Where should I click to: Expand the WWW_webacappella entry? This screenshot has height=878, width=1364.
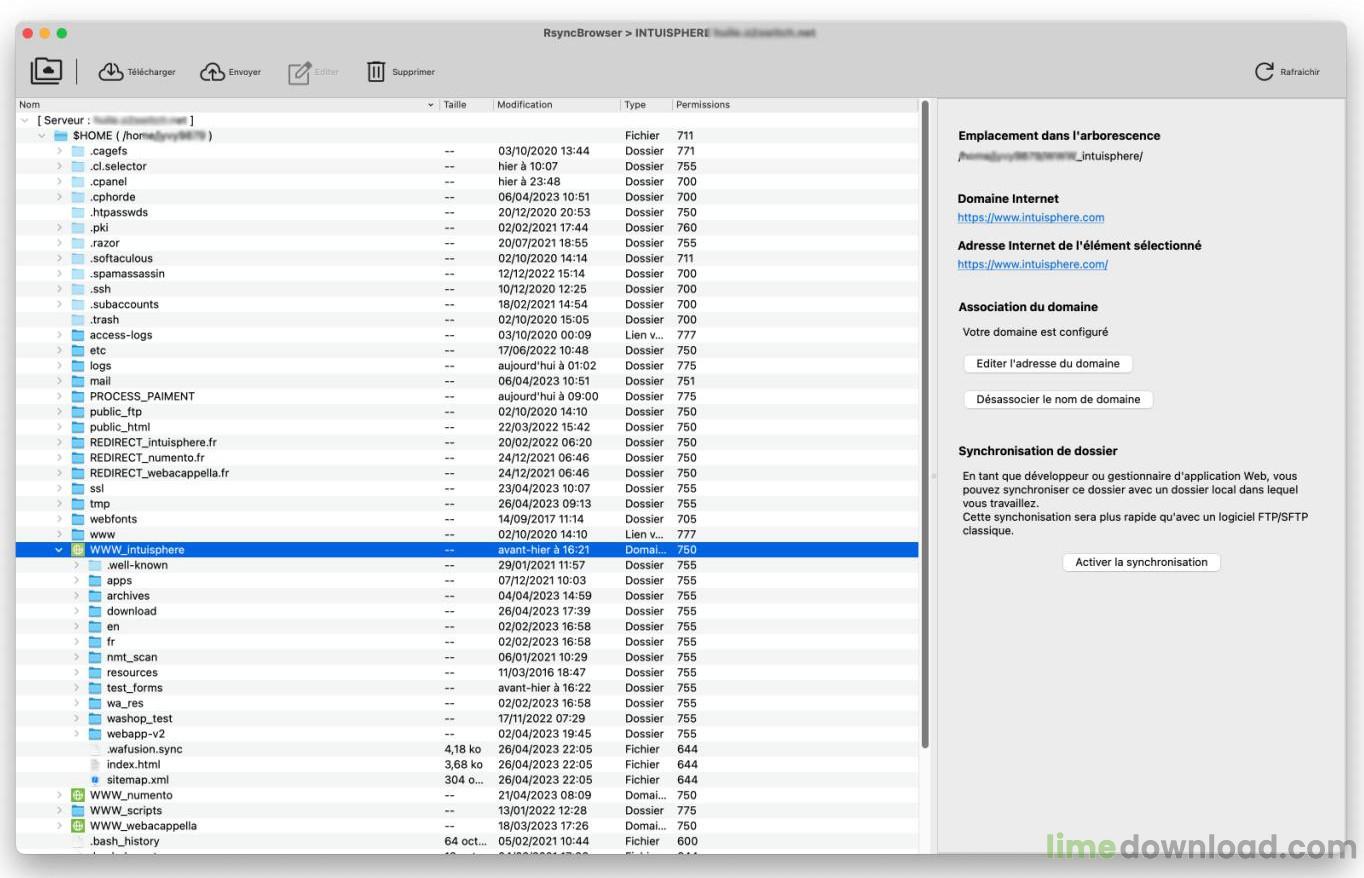point(58,825)
